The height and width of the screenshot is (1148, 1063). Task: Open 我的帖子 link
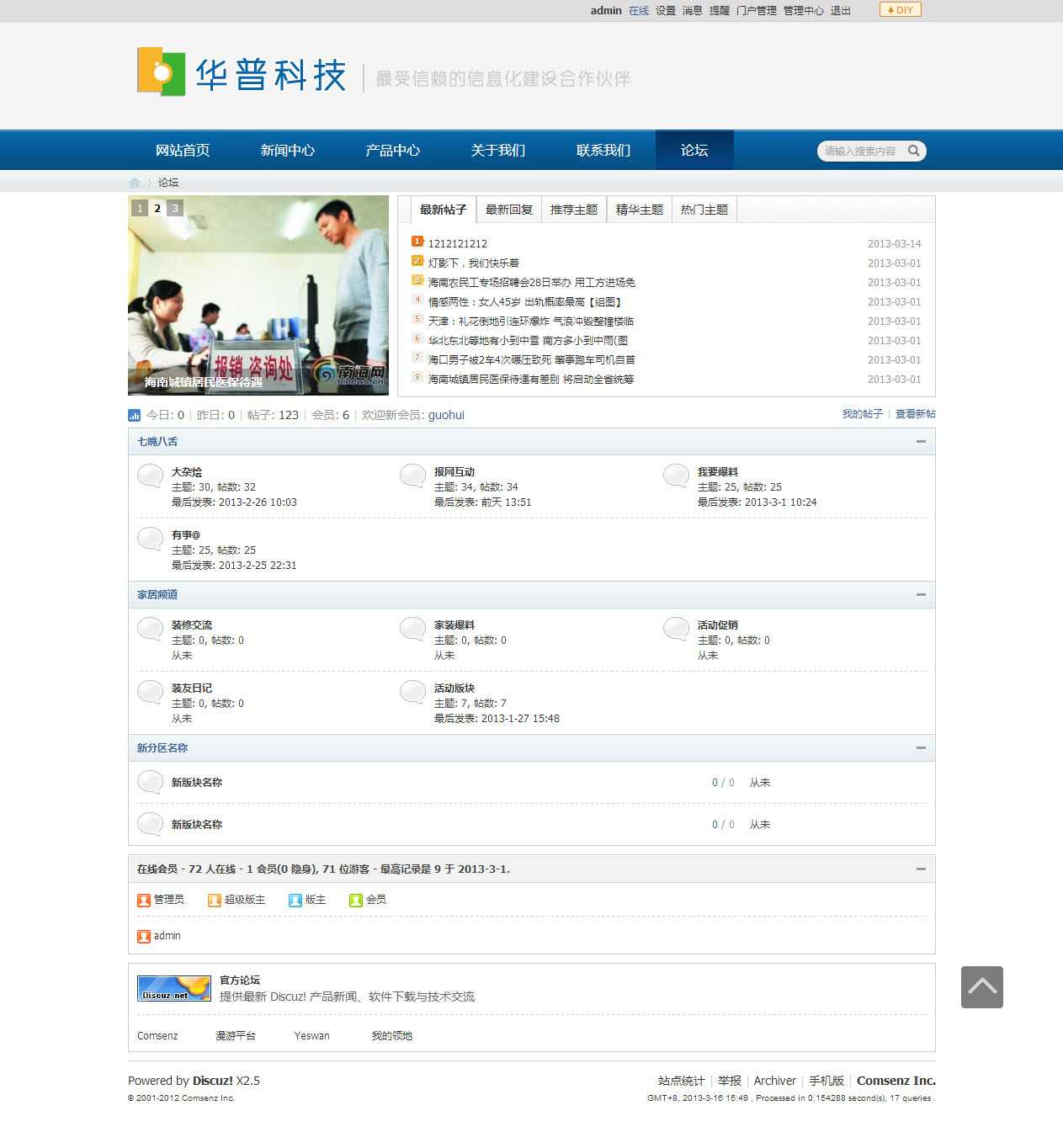click(x=863, y=414)
